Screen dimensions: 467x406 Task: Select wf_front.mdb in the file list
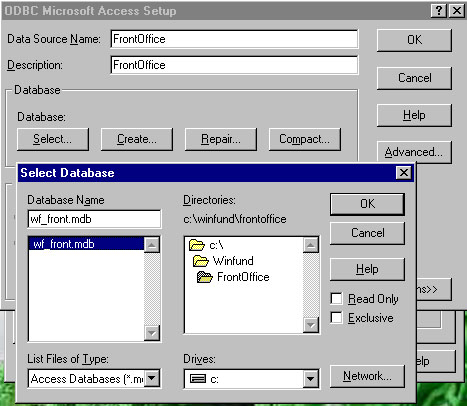[86, 244]
